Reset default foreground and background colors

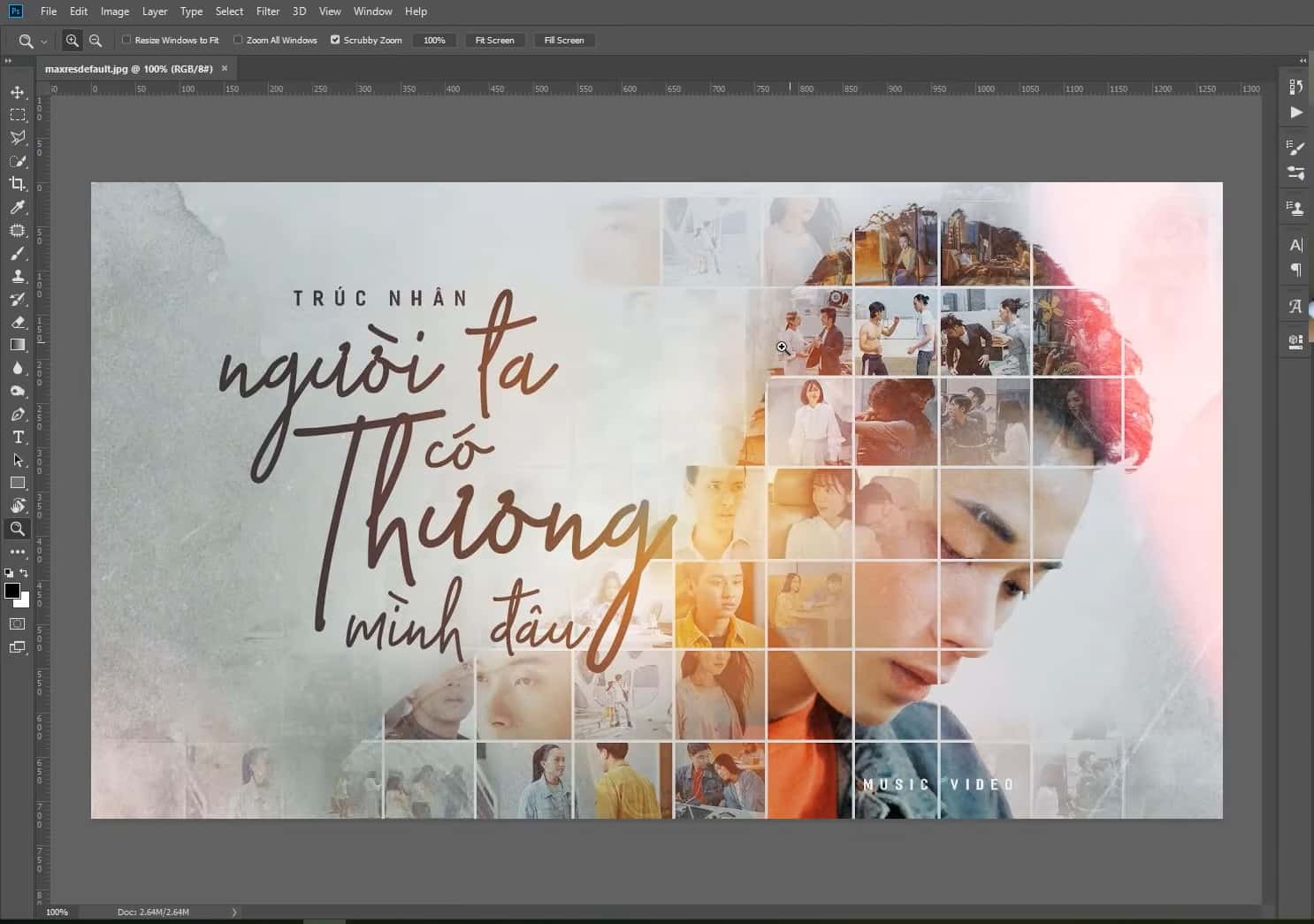coord(9,573)
